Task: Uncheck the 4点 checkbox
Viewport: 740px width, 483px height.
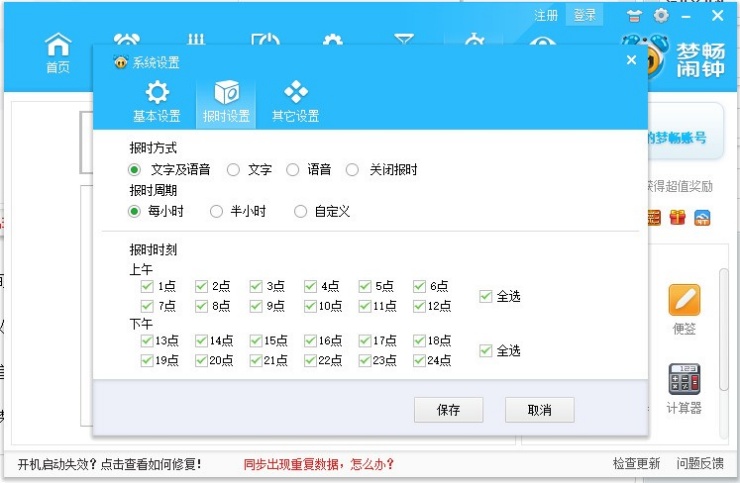Action: tap(311, 286)
